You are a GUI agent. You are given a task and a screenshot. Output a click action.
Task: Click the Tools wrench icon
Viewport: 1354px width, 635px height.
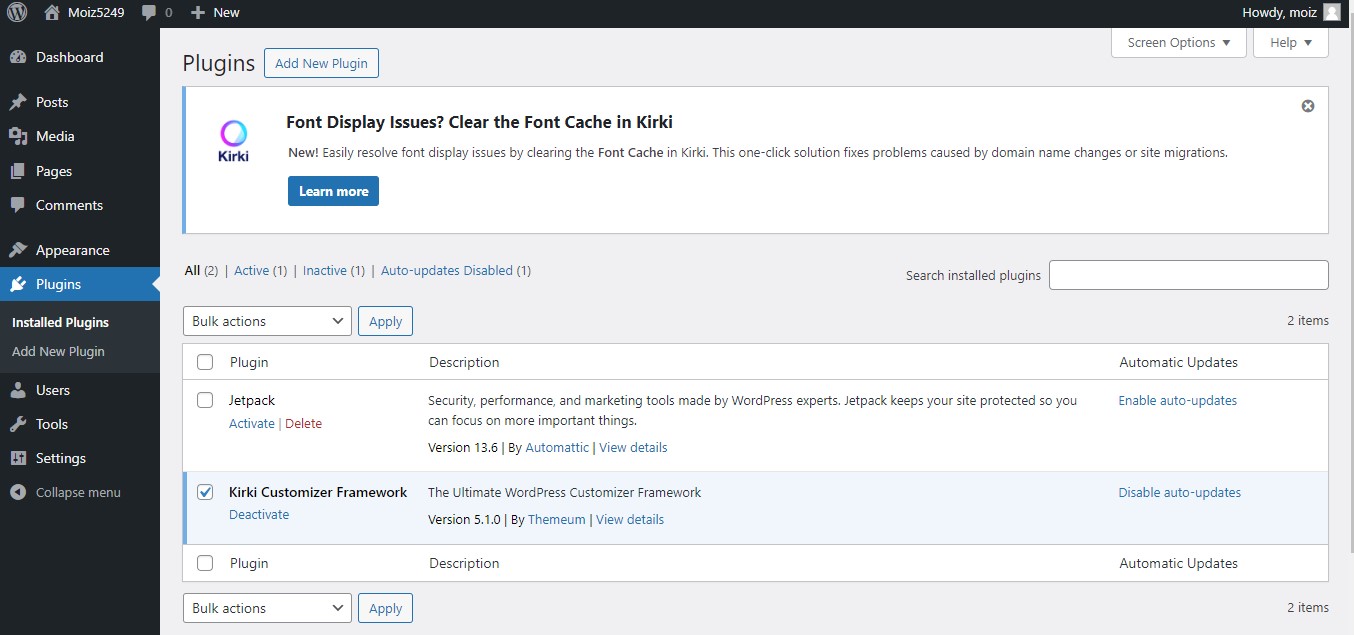point(18,424)
